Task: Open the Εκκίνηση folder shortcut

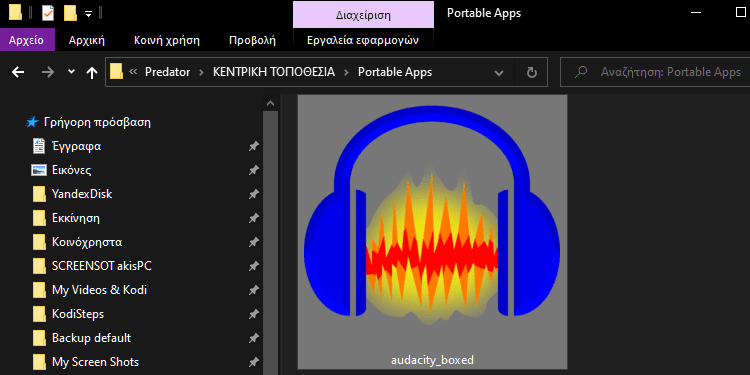Action: coord(76,218)
